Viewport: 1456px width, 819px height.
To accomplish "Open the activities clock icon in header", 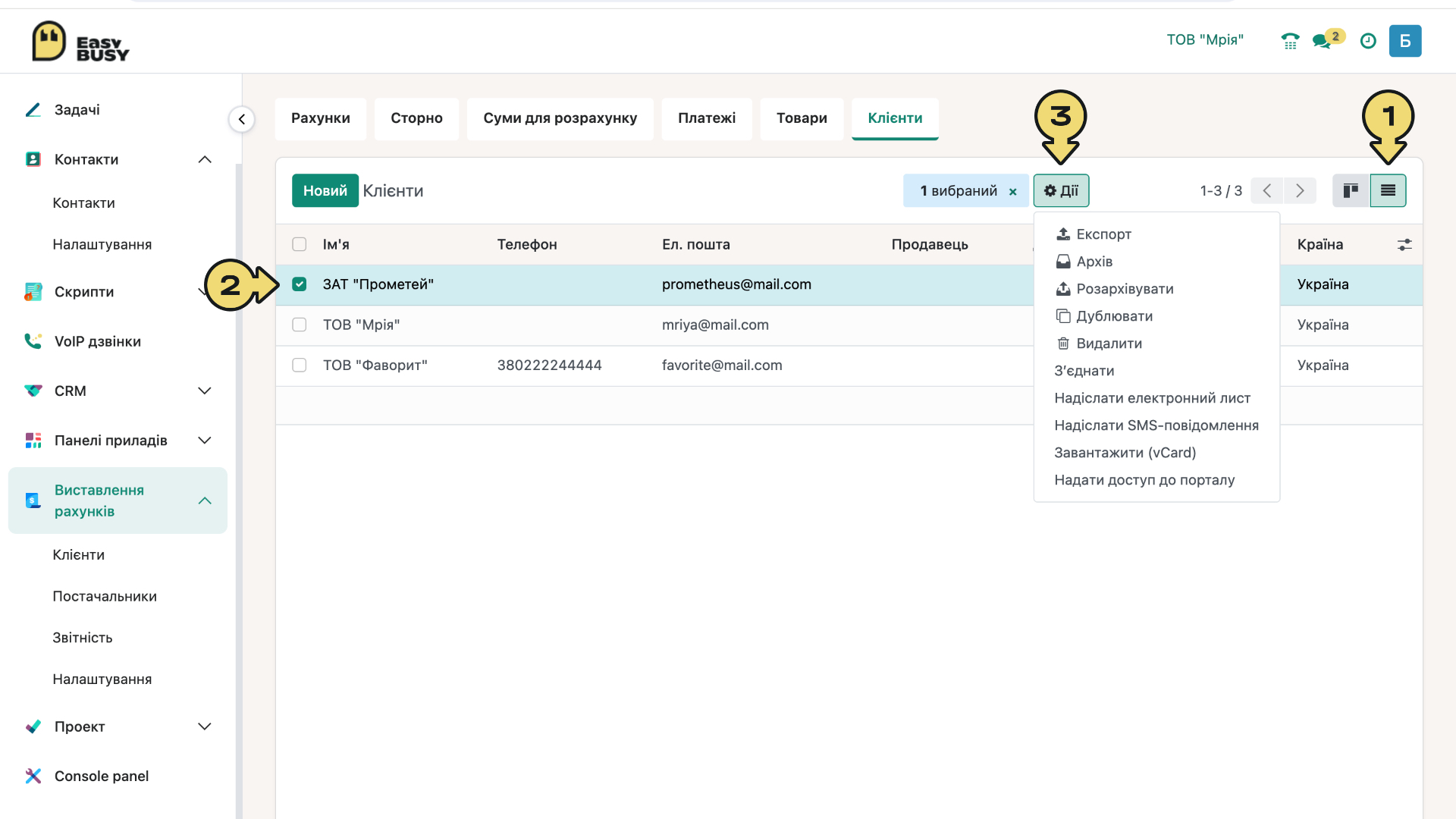I will click(x=1368, y=41).
